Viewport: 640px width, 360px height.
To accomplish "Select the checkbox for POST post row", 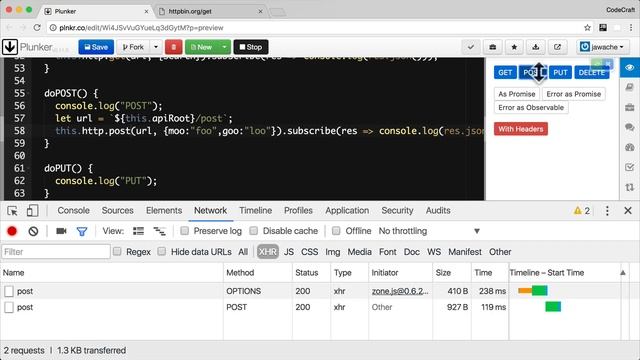I will pos(9,307).
